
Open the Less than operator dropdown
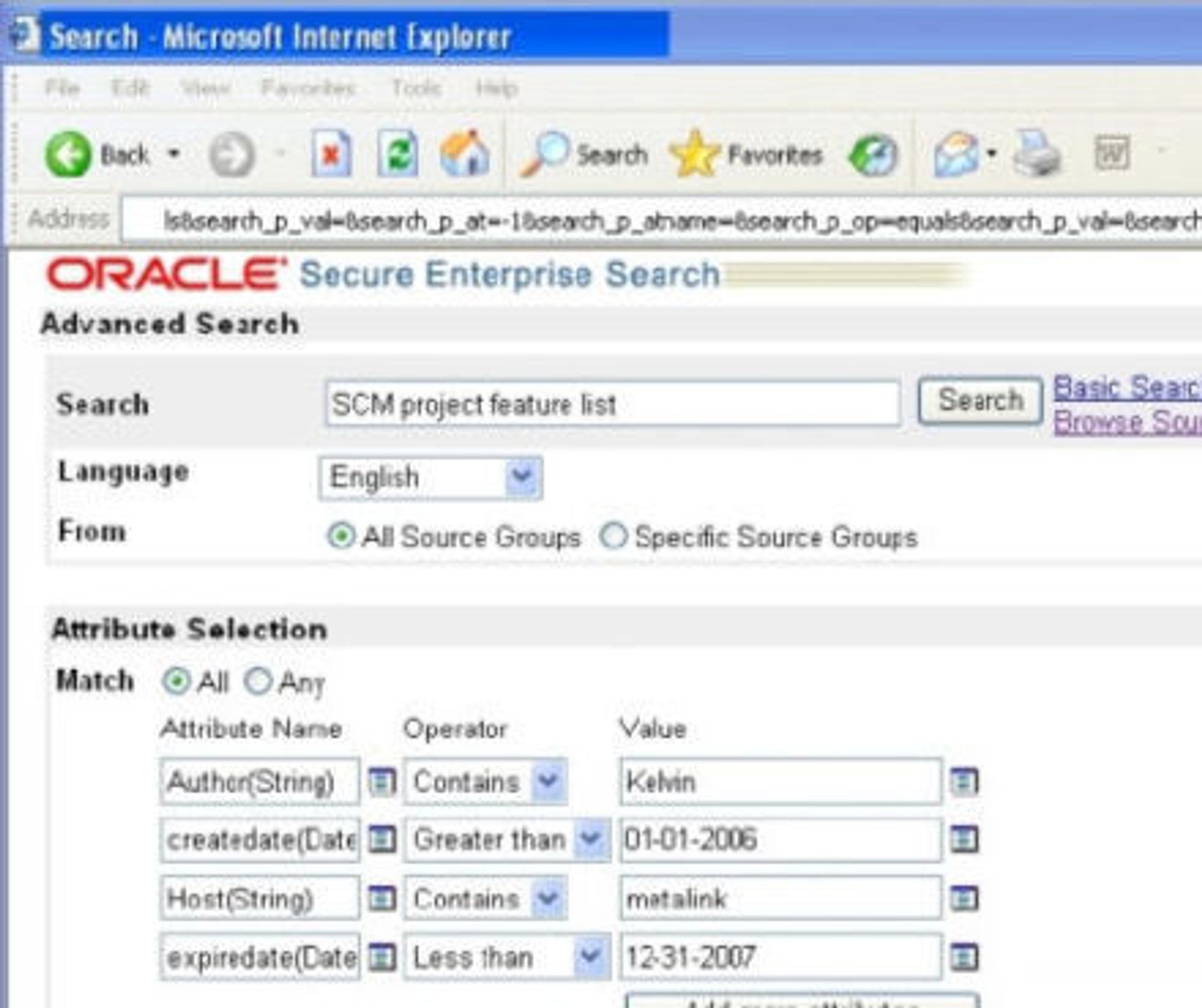click(507, 957)
